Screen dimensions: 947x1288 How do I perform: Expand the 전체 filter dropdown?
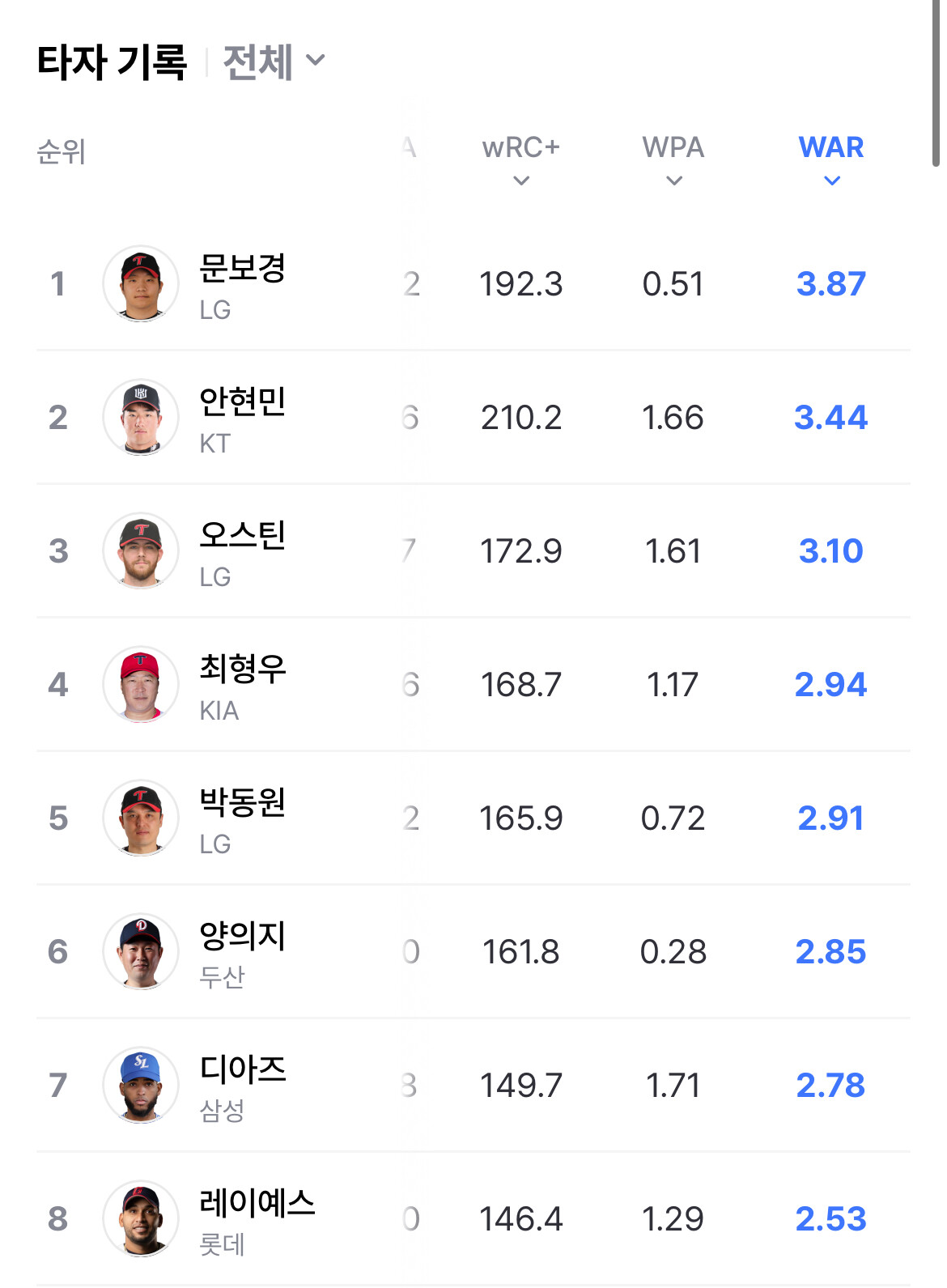point(274,62)
